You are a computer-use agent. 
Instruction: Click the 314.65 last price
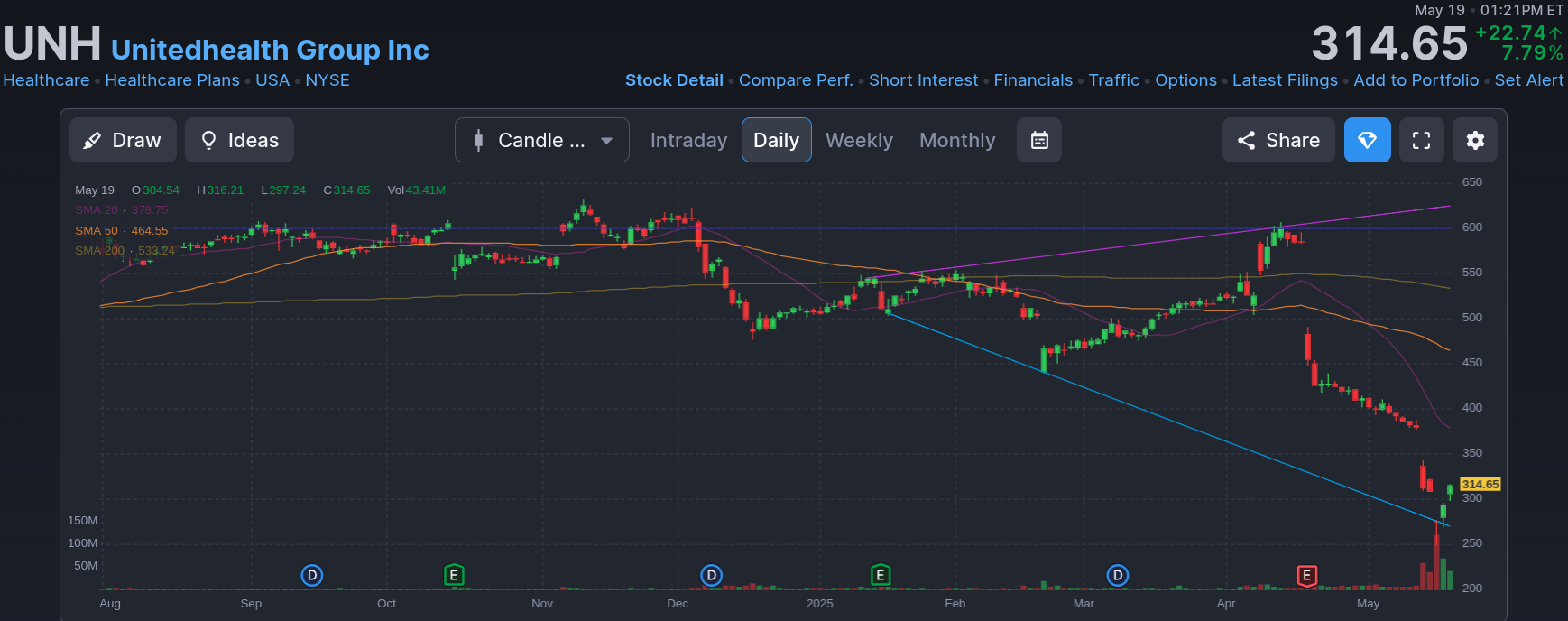(x=1389, y=43)
